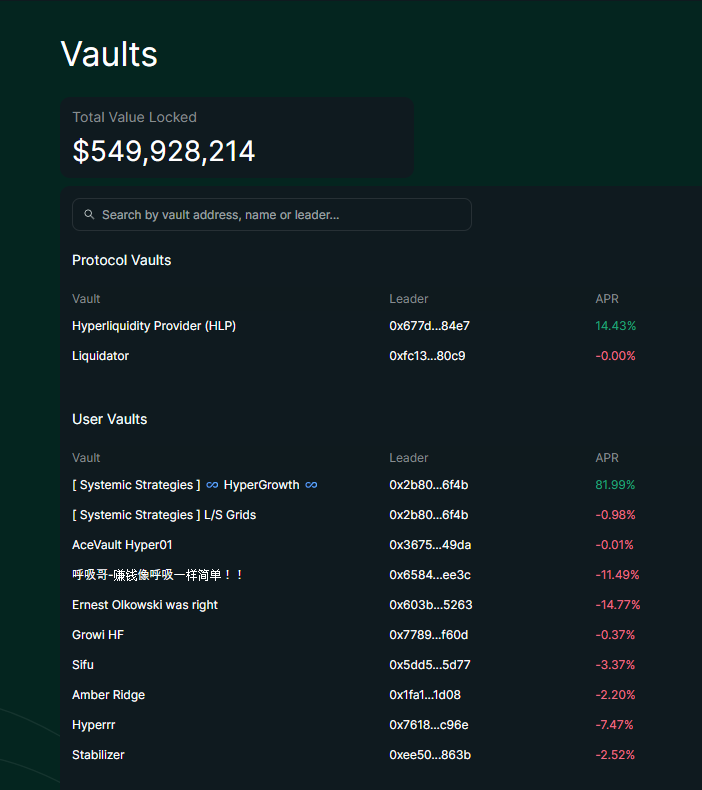The width and height of the screenshot is (702, 790).
Task: Open Systemic Strategies HyperGrowth vault
Action: click(195, 485)
